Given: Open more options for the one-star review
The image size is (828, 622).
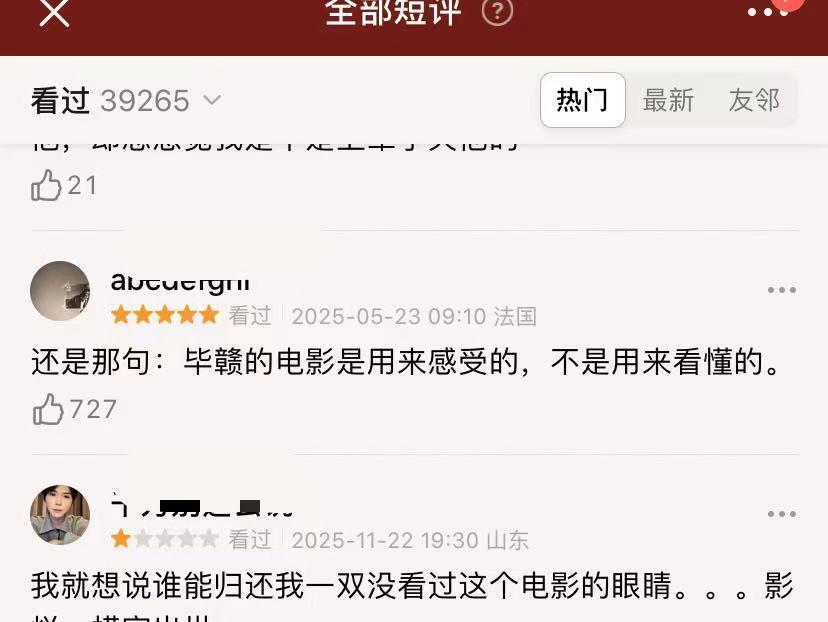Looking at the screenshot, I should [x=782, y=514].
